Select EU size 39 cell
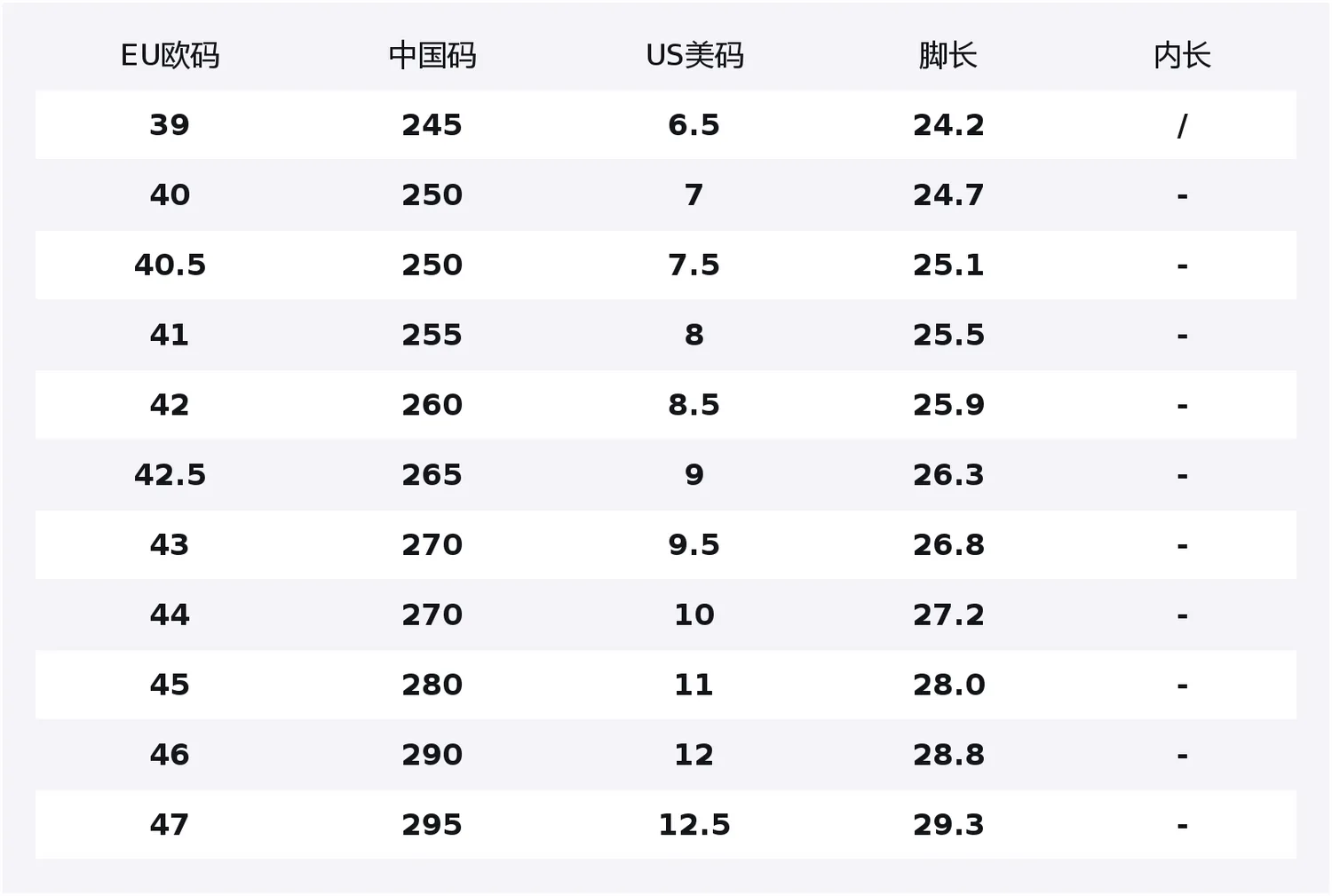The image size is (1332, 896). pos(170,125)
